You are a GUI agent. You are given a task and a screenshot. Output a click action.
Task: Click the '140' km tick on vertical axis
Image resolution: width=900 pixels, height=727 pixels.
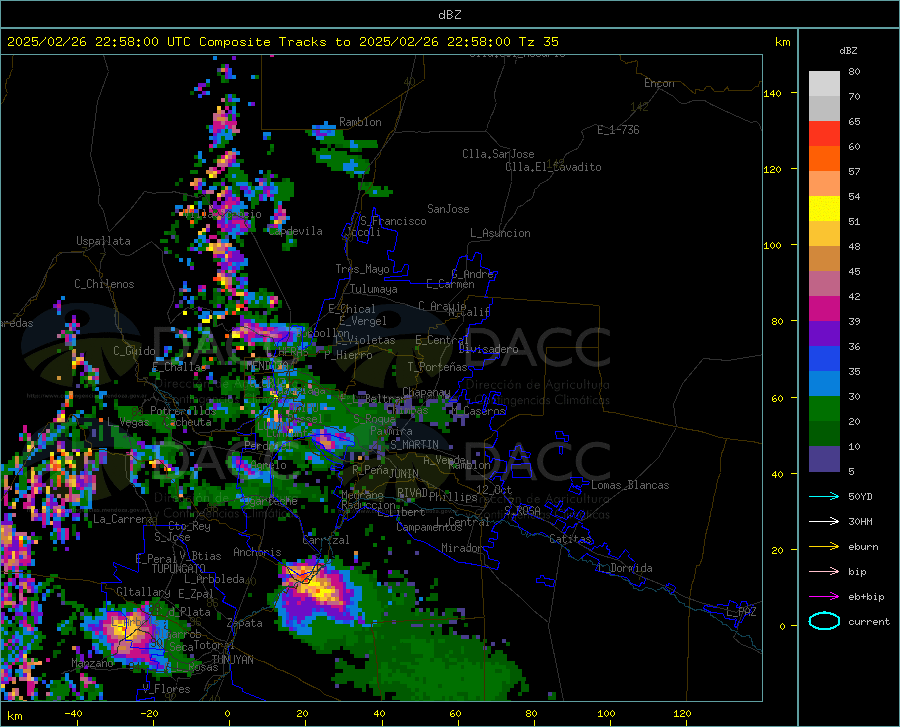click(x=772, y=94)
